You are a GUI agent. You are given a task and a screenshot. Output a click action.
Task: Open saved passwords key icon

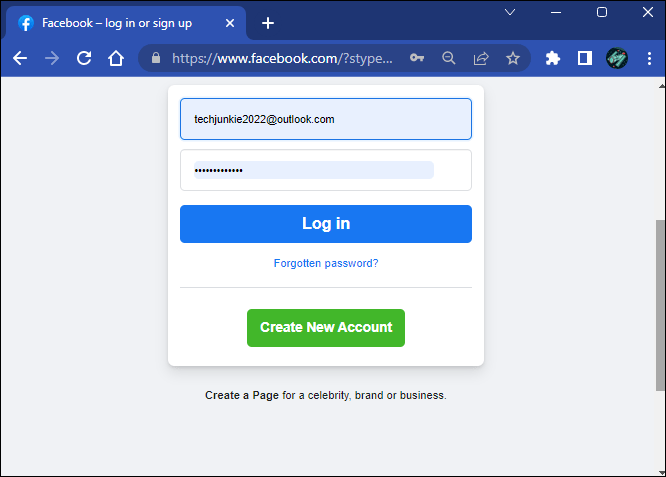coord(417,58)
